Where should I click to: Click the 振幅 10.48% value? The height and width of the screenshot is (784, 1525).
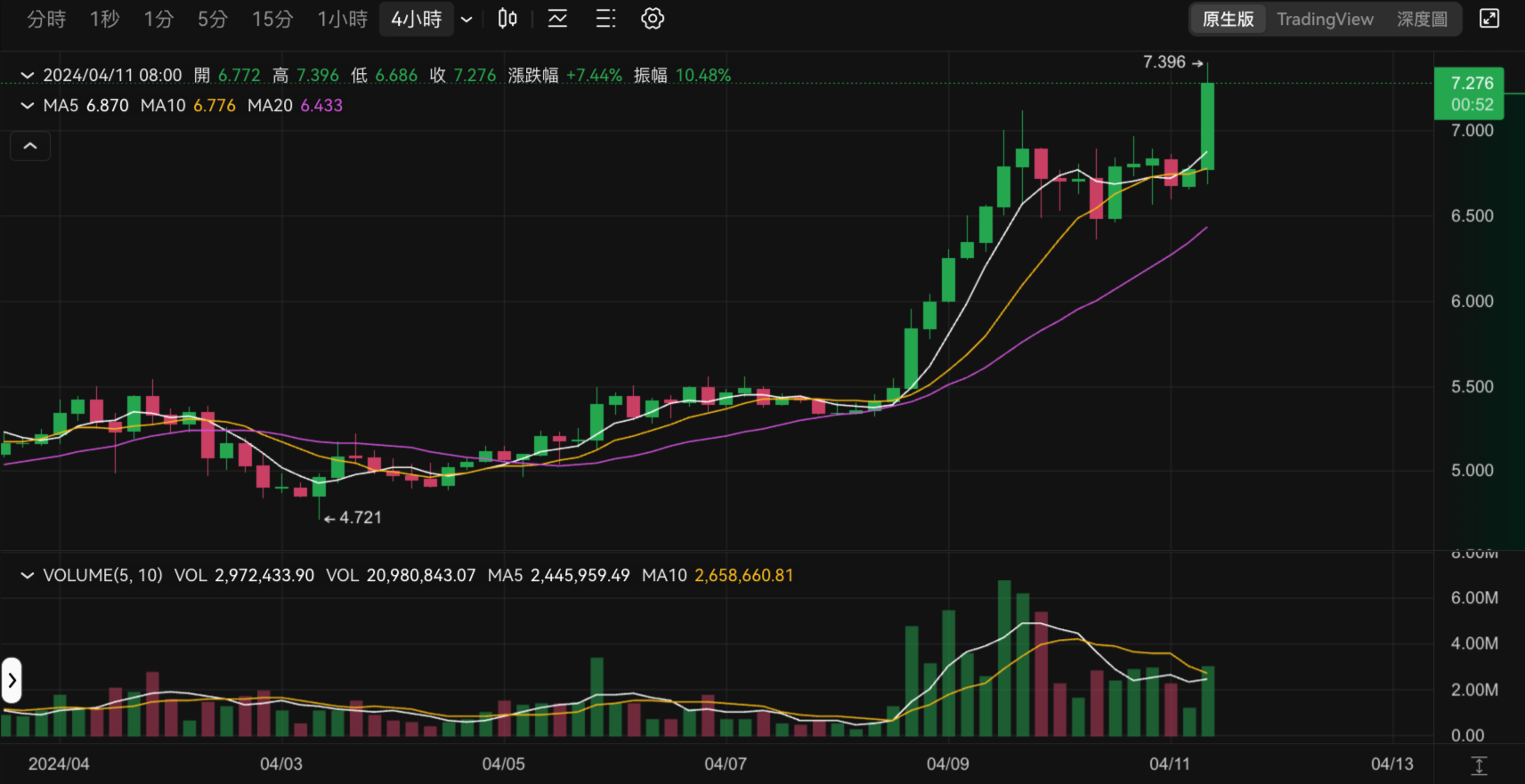(683, 76)
